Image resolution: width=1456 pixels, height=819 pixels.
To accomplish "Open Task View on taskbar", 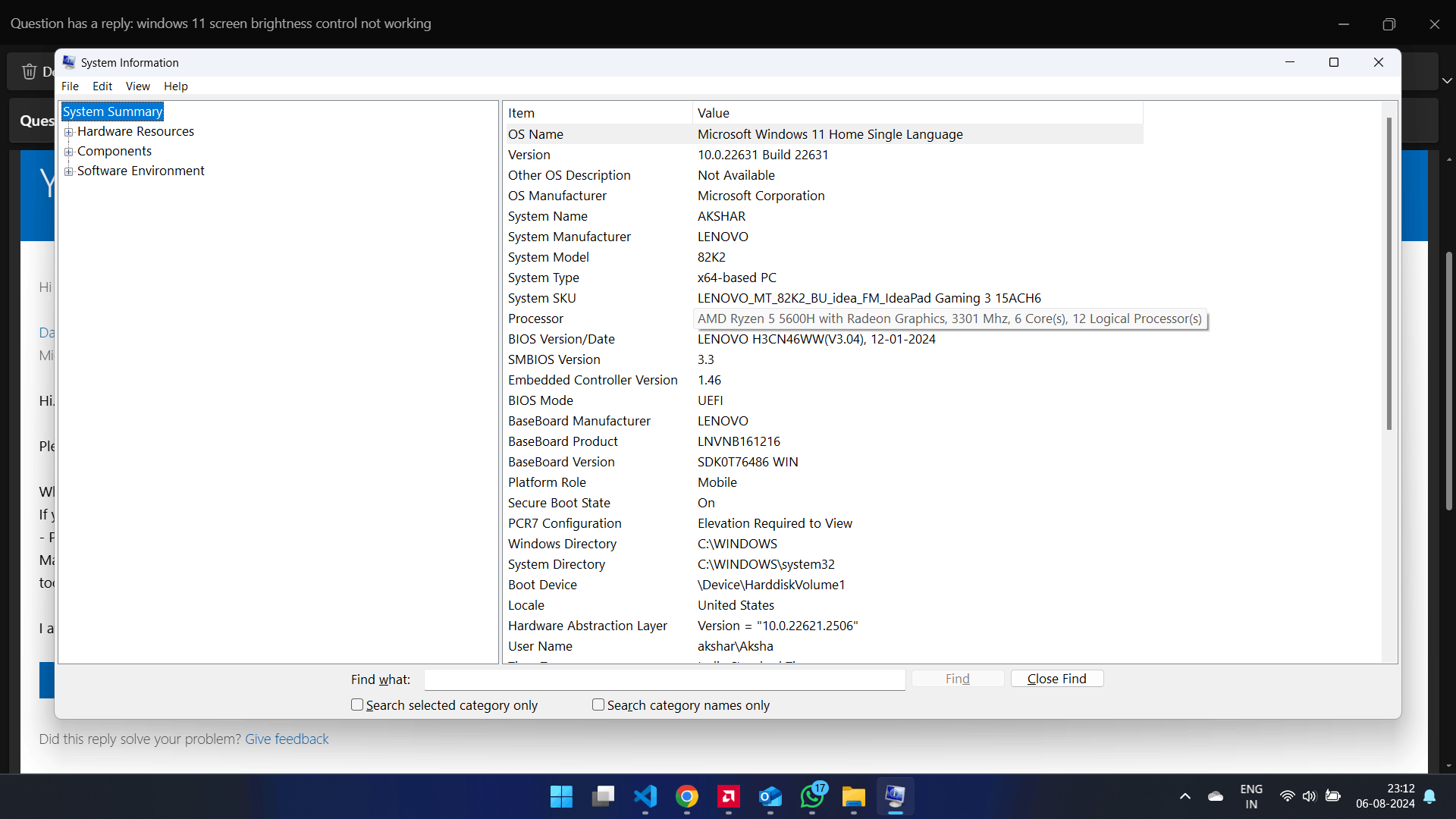I will click(x=604, y=796).
